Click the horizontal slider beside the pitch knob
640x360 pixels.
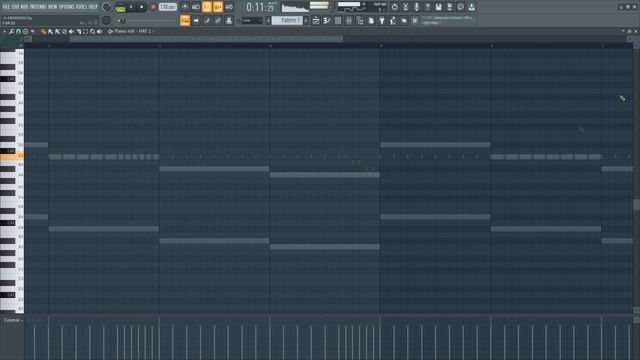tap(147, 21)
